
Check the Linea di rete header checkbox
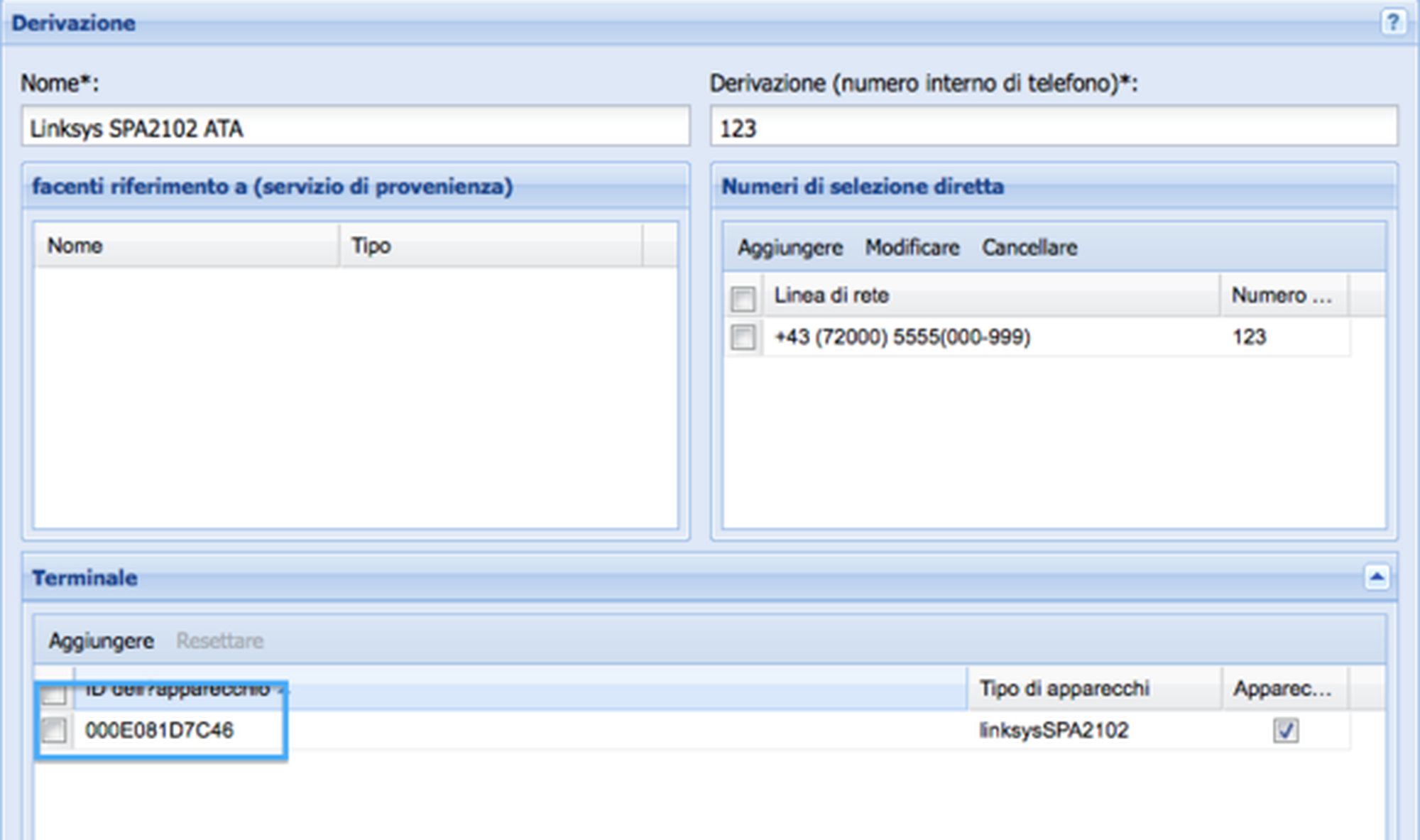[x=743, y=298]
